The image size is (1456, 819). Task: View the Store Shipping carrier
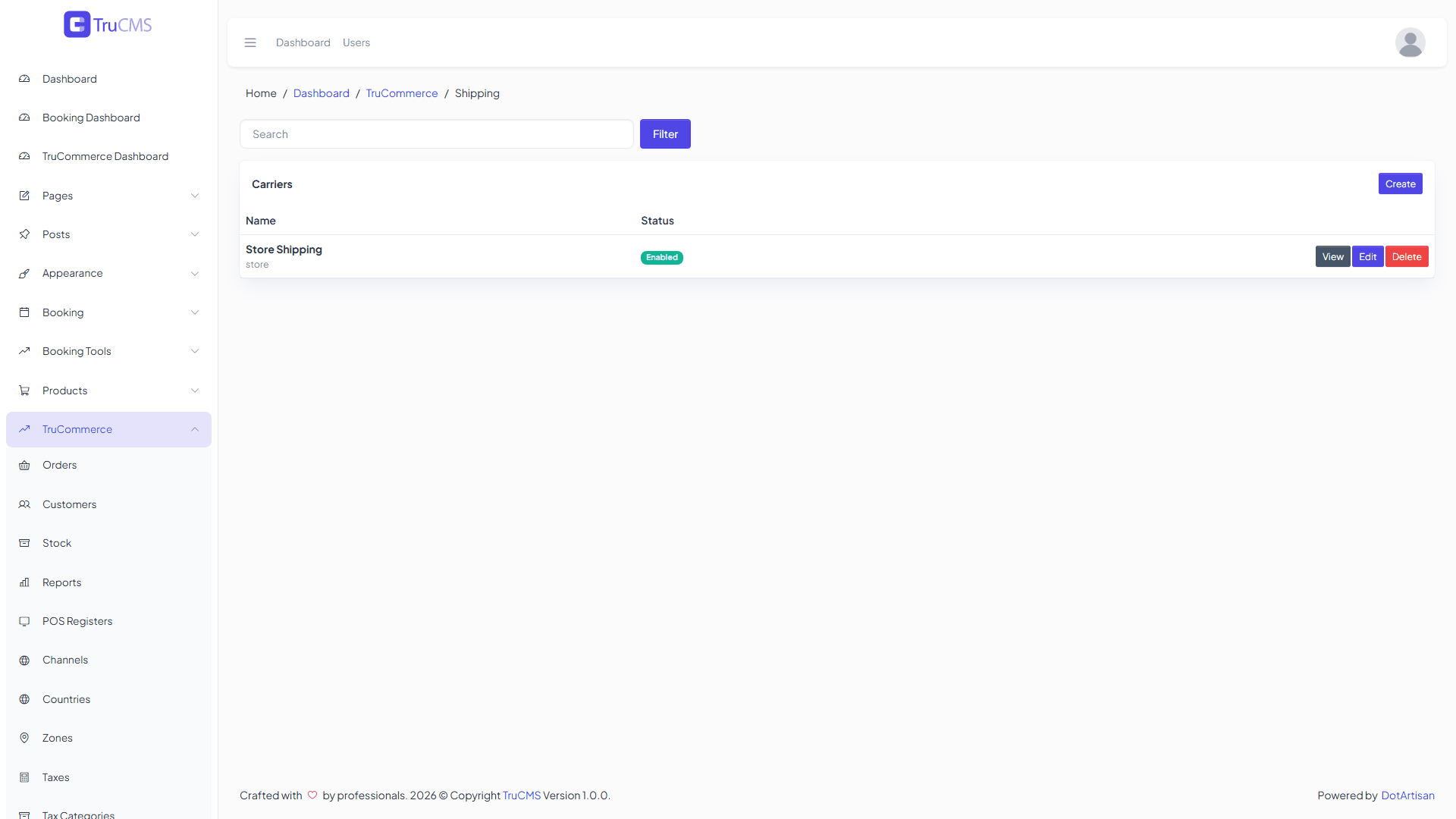tap(1332, 256)
